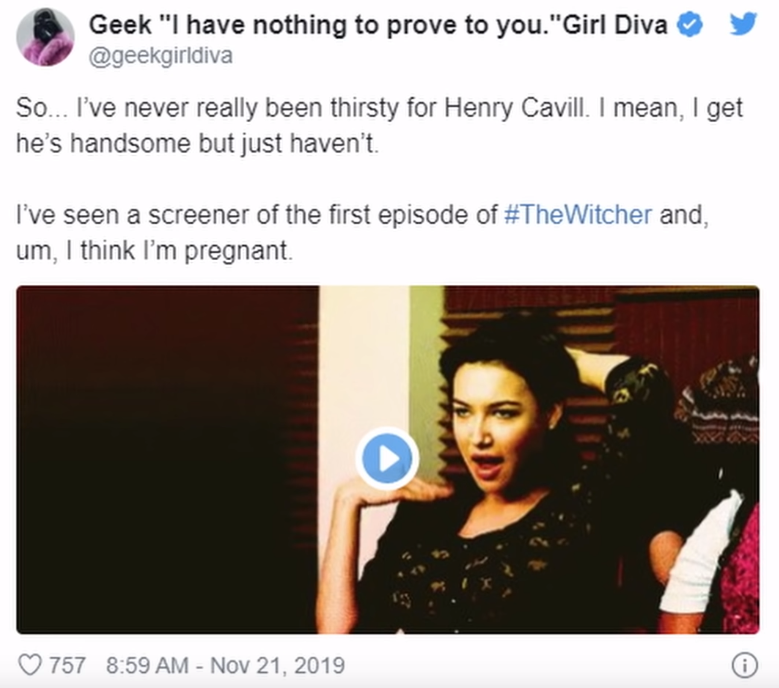Open the geekgirldiva profile avatar
The height and width of the screenshot is (688, 779).
click(45, 37)
